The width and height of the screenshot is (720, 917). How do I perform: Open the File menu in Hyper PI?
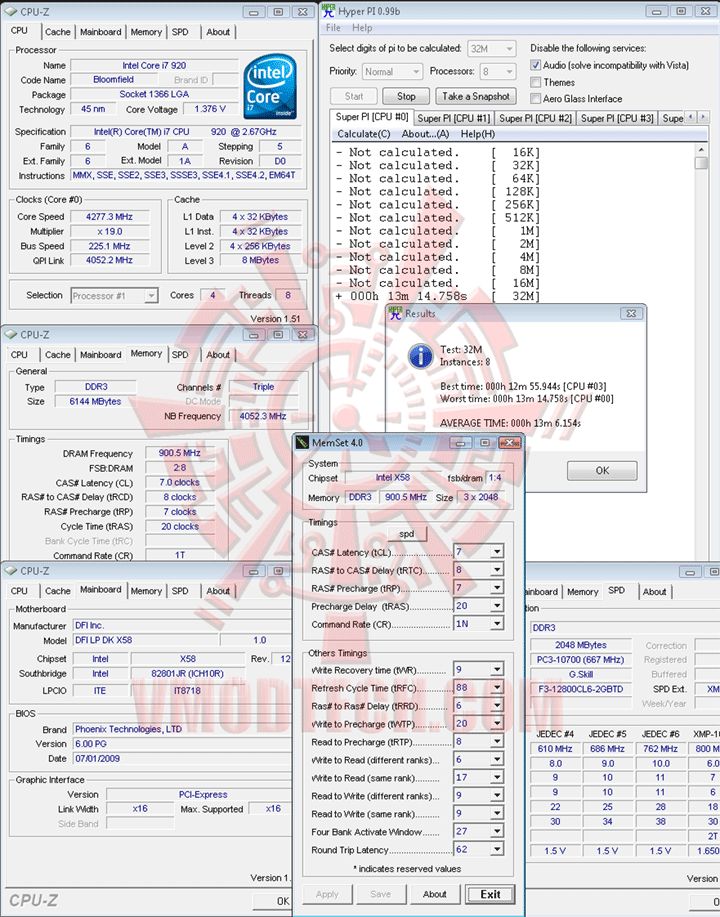click(333, 27)
